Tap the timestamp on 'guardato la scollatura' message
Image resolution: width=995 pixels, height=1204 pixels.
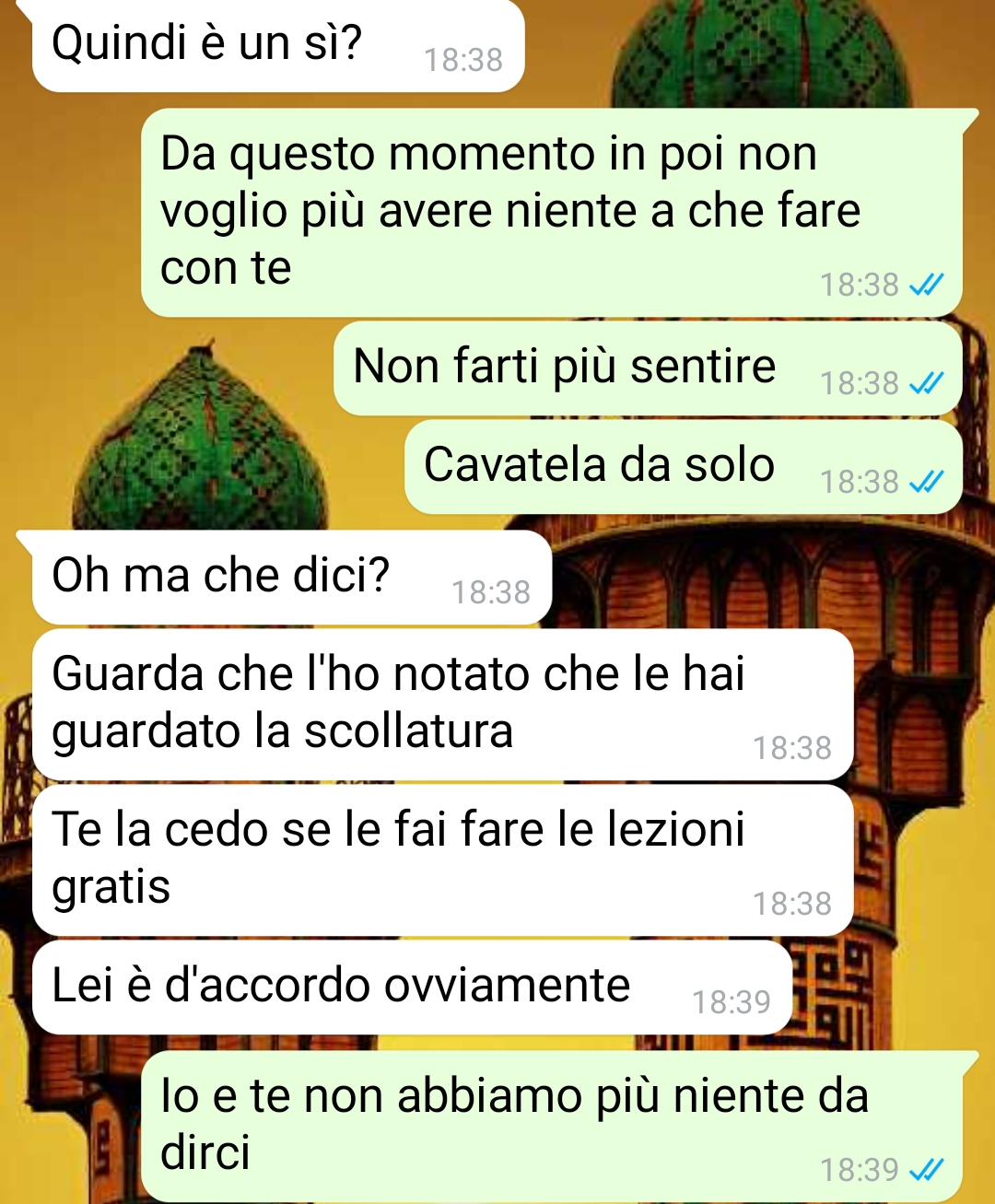point(792,748)
